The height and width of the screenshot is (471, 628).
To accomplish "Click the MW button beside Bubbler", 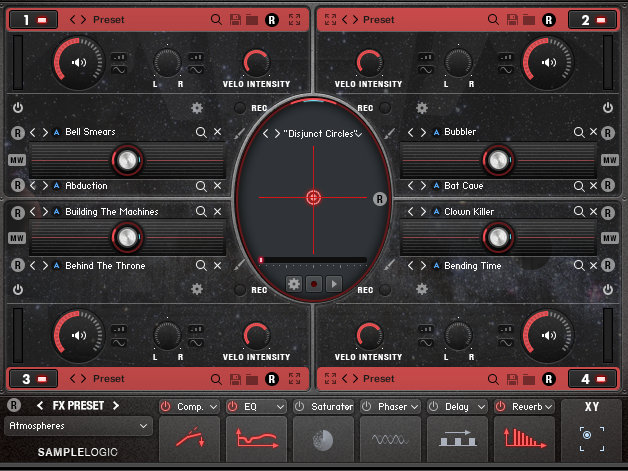I will coord(610,160).
